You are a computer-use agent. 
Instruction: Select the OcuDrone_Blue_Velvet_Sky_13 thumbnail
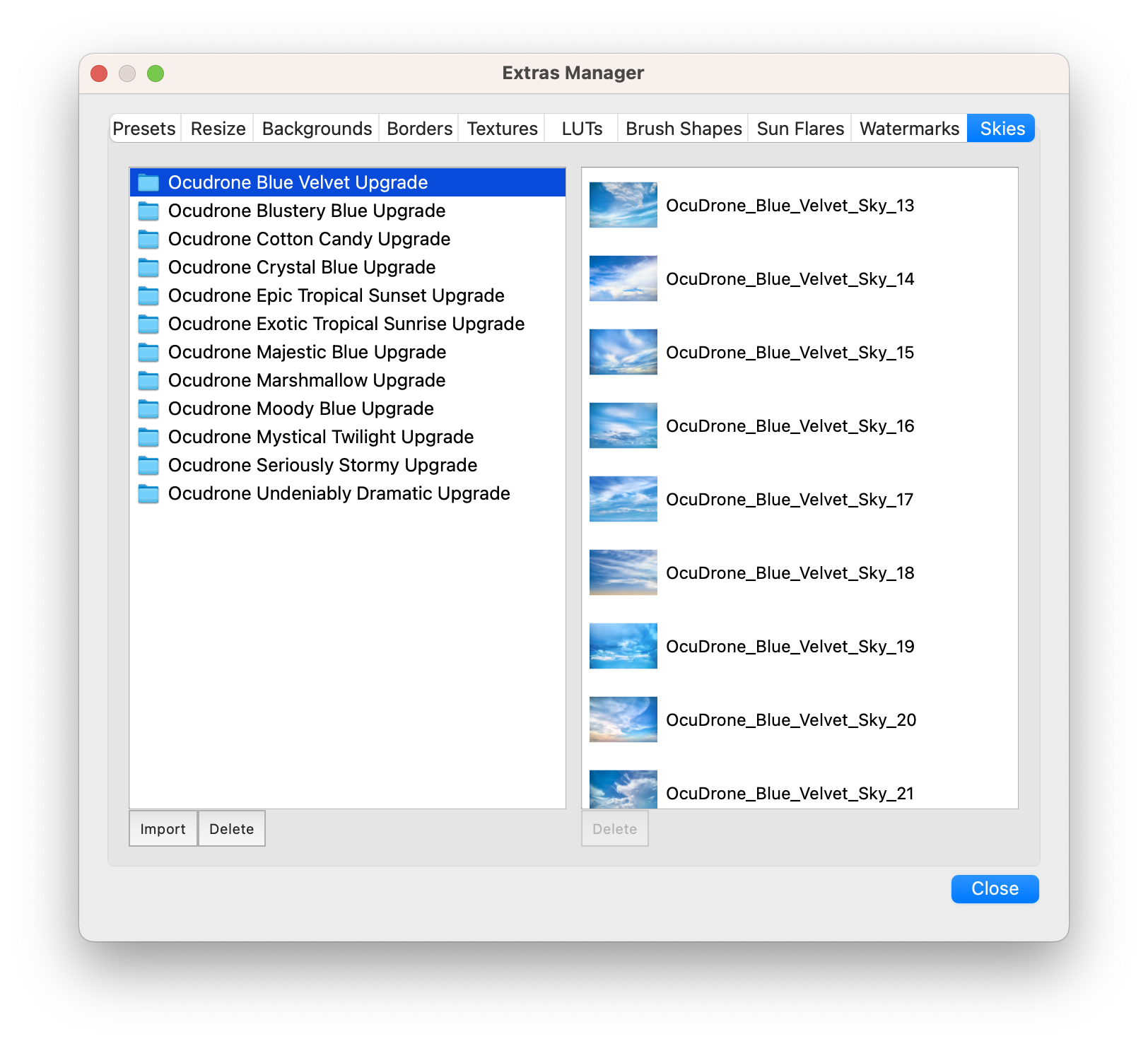click(x=623, y=205)
